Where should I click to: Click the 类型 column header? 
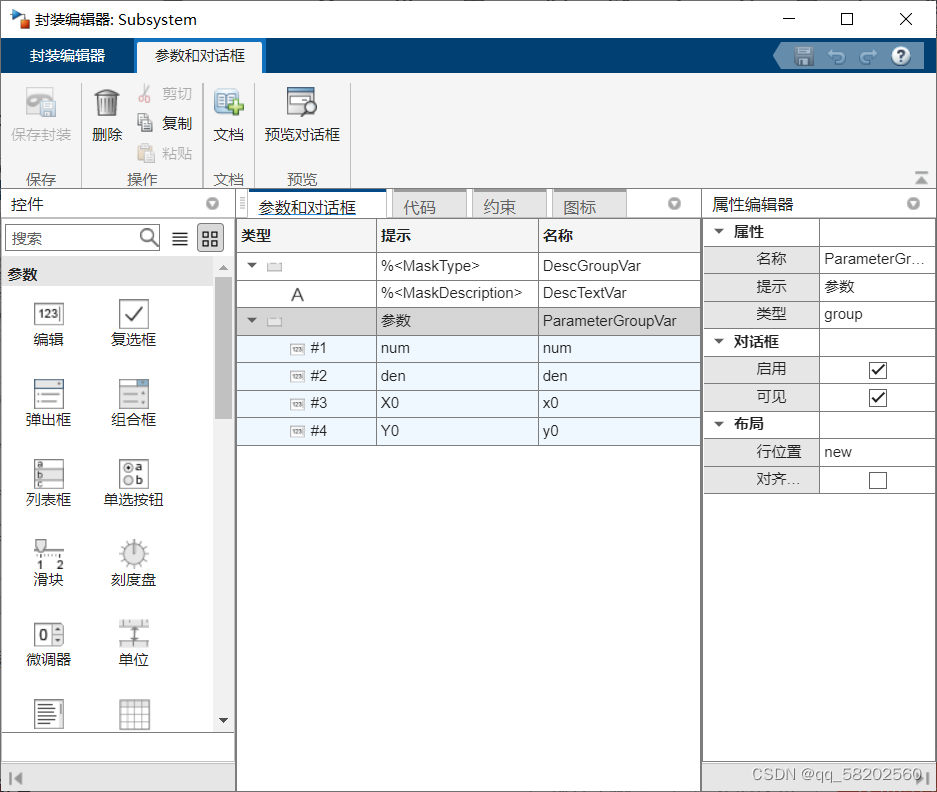pos(307,236)
